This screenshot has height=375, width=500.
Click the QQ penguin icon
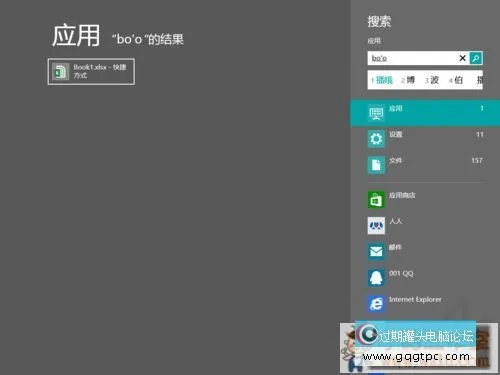[x=376, y=278]
